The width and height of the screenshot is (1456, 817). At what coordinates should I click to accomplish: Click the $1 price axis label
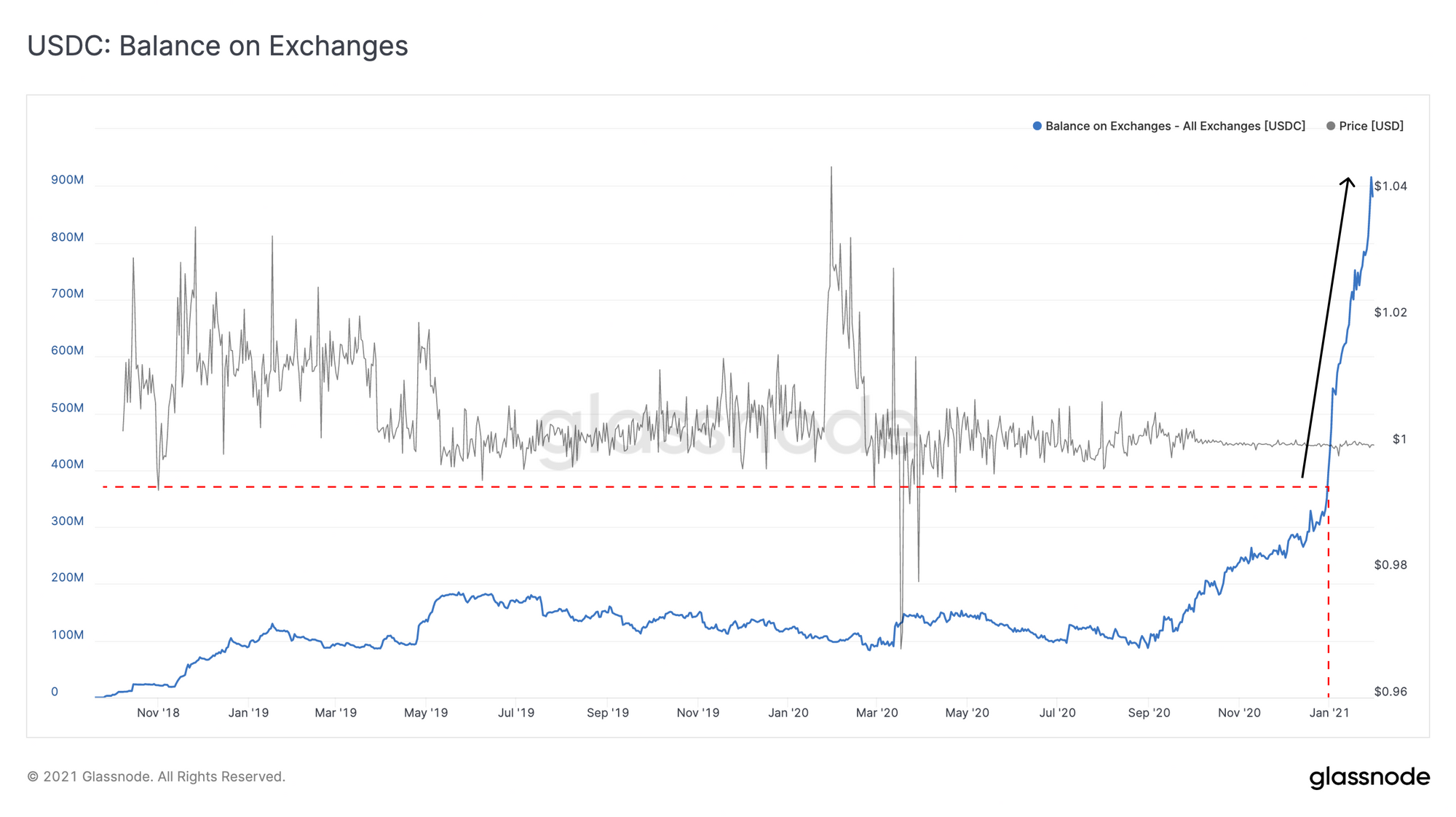tap(1399, 439)
